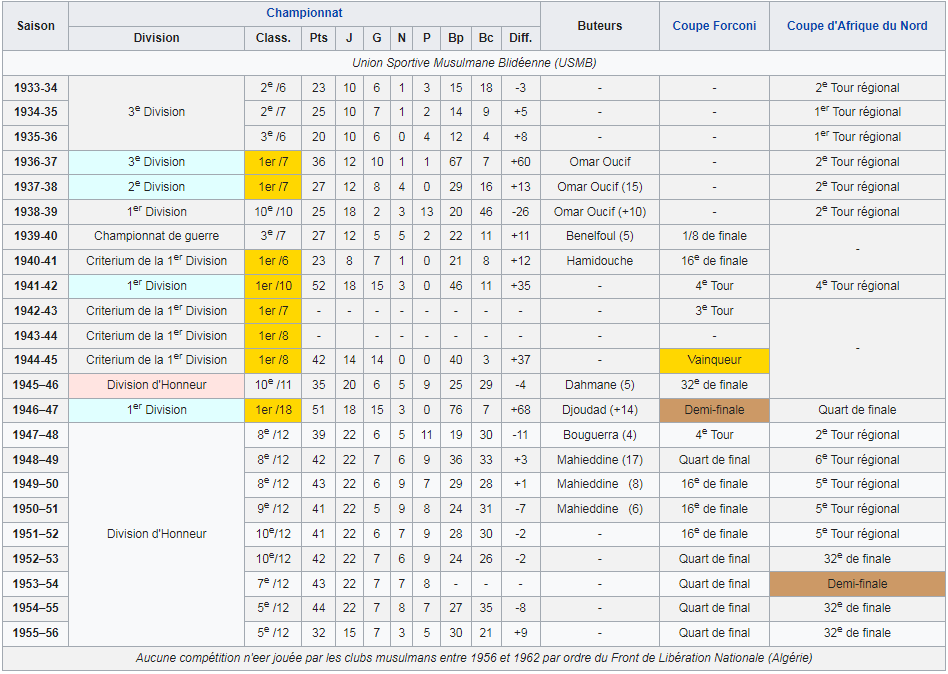
Task: Click the Bouguerra (4) scorer cell
Action: (x=600, y=435)
